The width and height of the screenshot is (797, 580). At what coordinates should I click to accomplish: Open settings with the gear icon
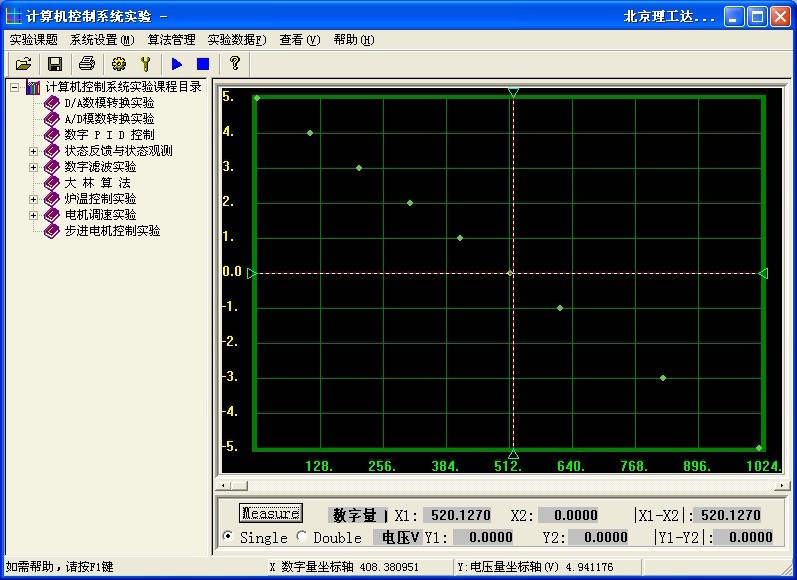119,63
